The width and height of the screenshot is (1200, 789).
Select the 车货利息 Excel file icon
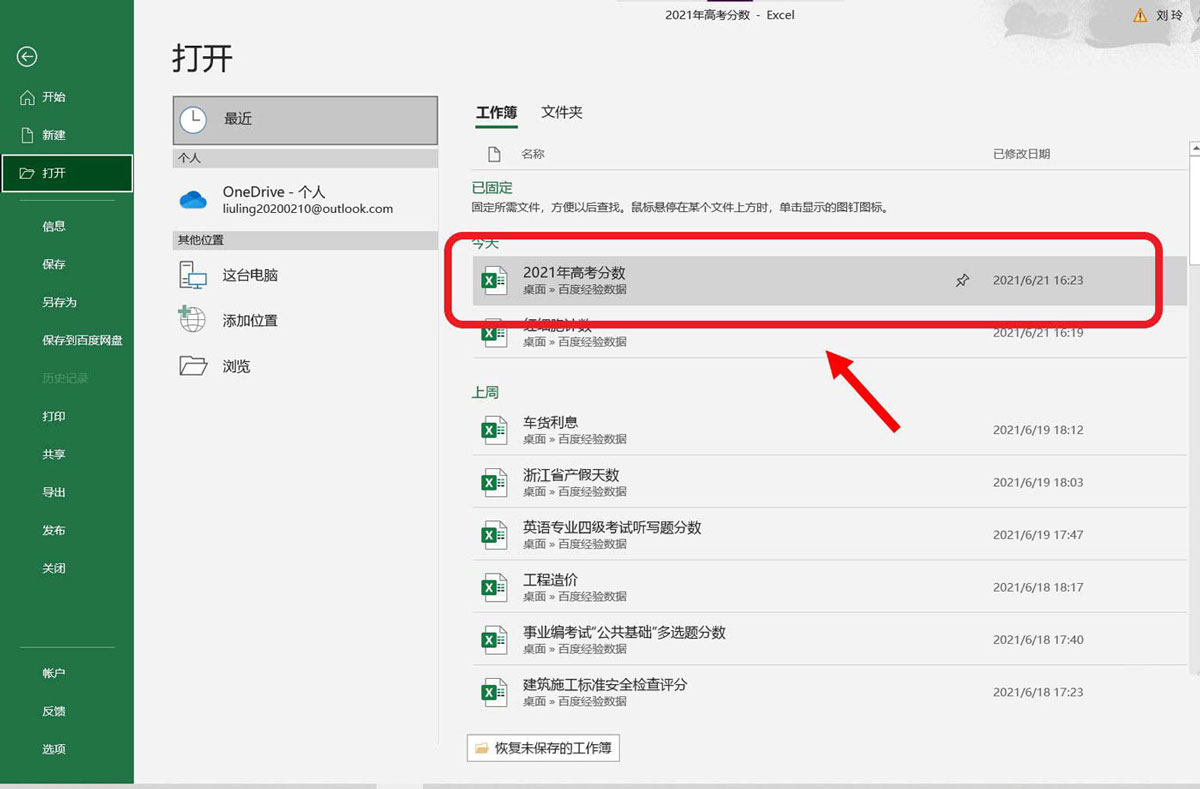click(493, 429)
